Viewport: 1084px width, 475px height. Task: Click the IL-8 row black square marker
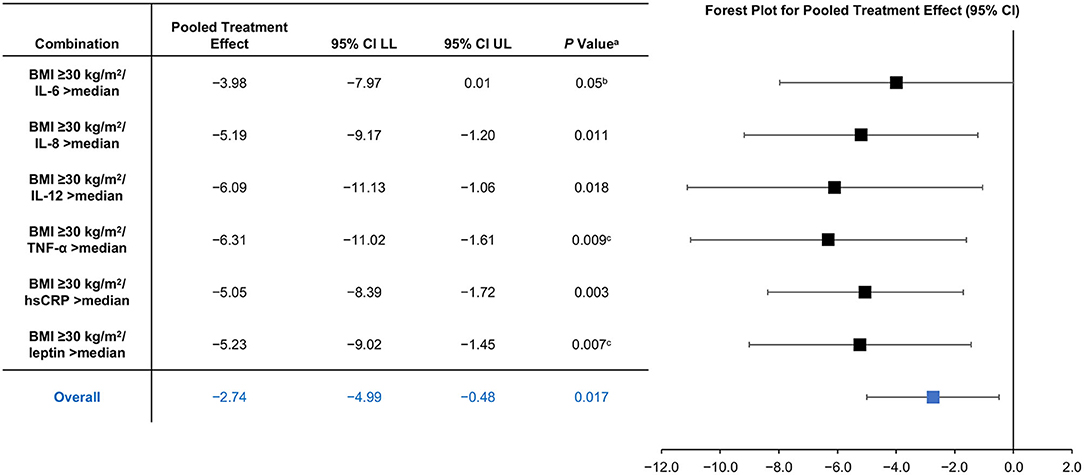pos(861,135)
